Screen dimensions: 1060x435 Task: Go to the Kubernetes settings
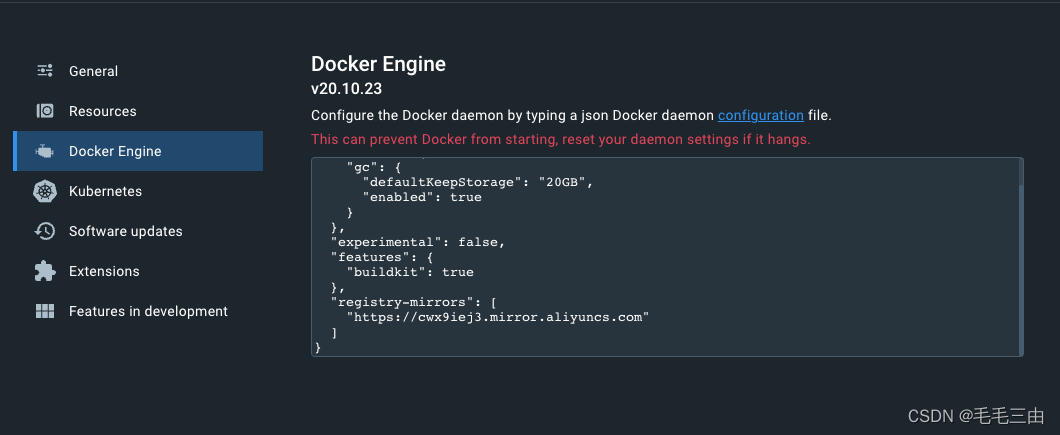[x=105, y=191]
